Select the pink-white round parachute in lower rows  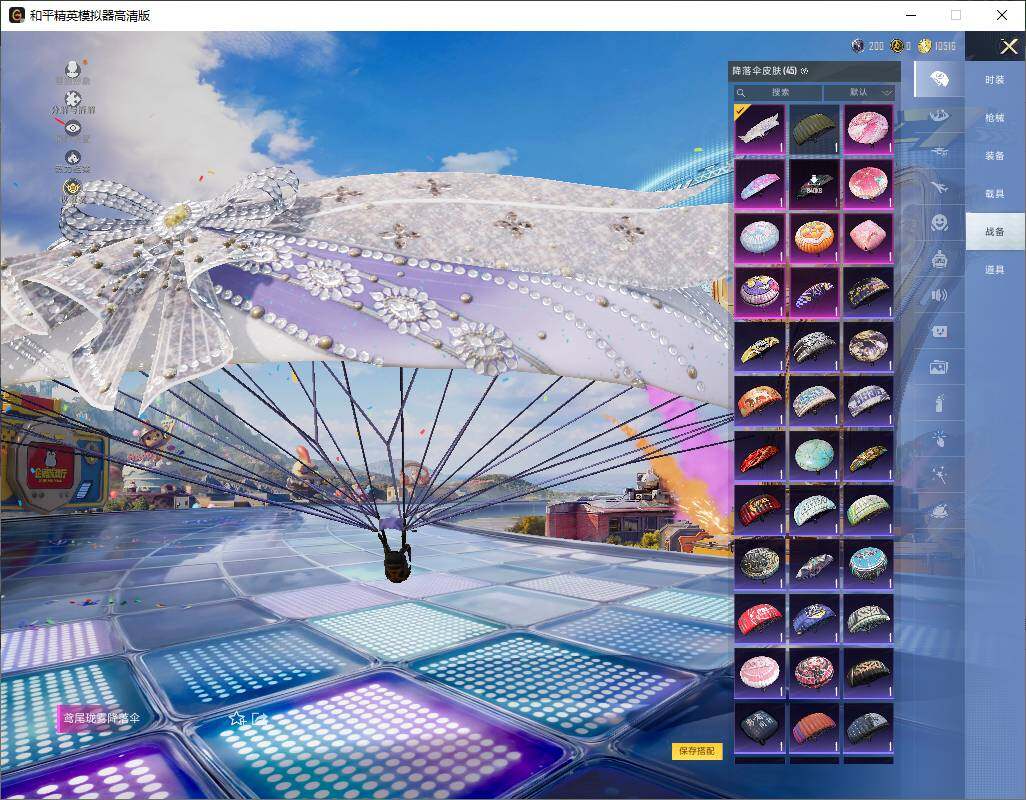pos(760,673)
